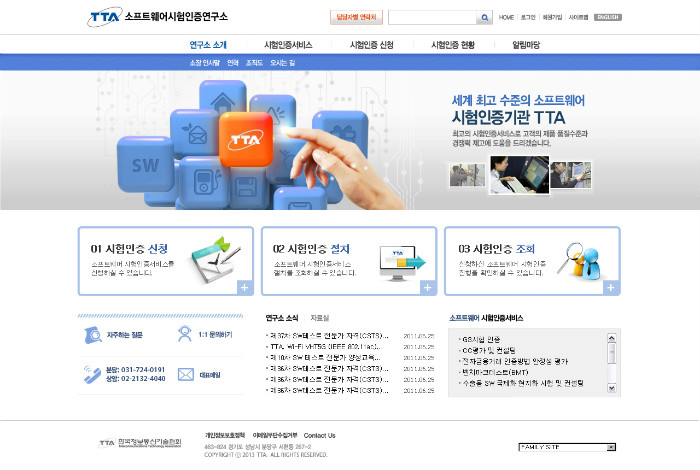Click the orange TTA cube in banner

(x=246, y=139)
